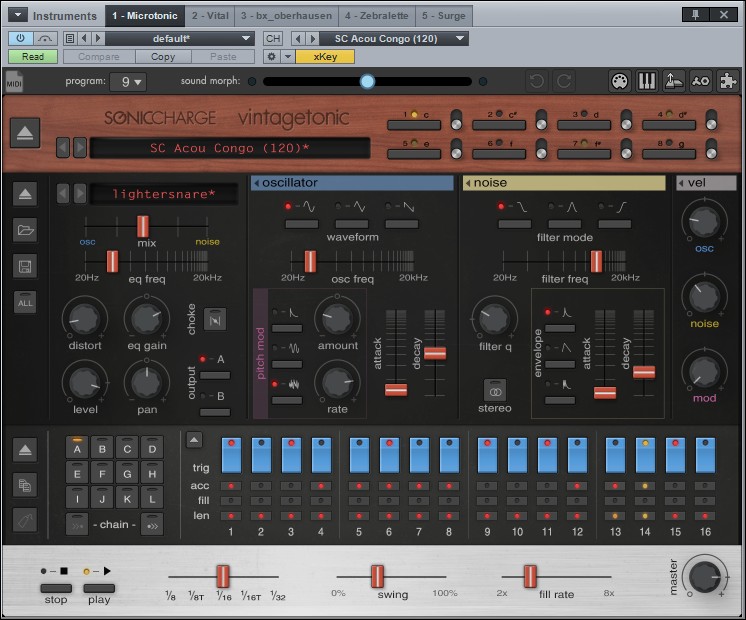
Task: Collapse the oscillator section header arrow
Action: coord(256,183)
